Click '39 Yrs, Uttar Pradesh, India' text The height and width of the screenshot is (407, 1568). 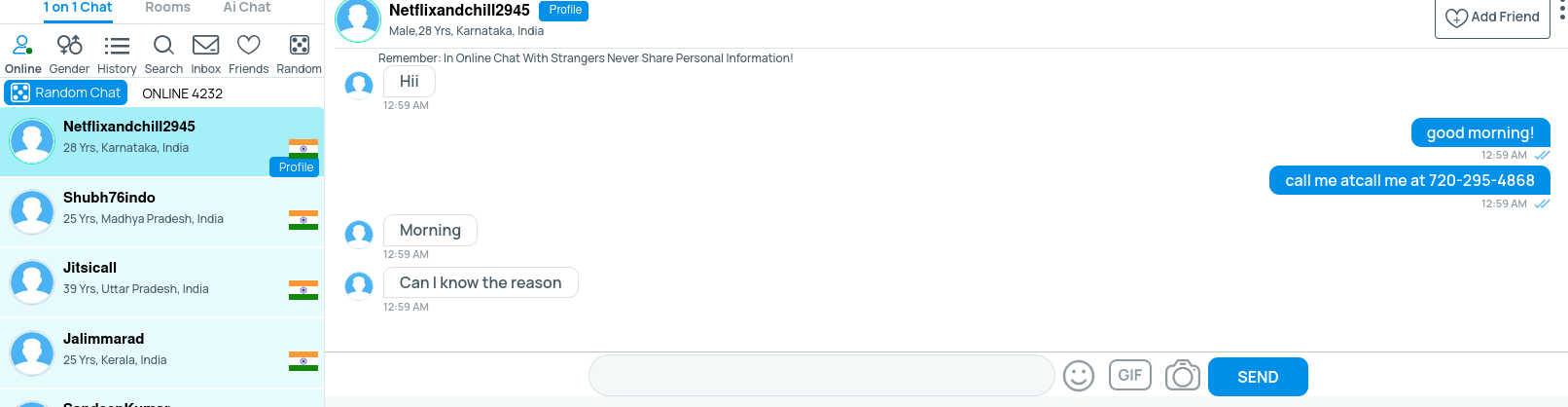coord(136,289)
